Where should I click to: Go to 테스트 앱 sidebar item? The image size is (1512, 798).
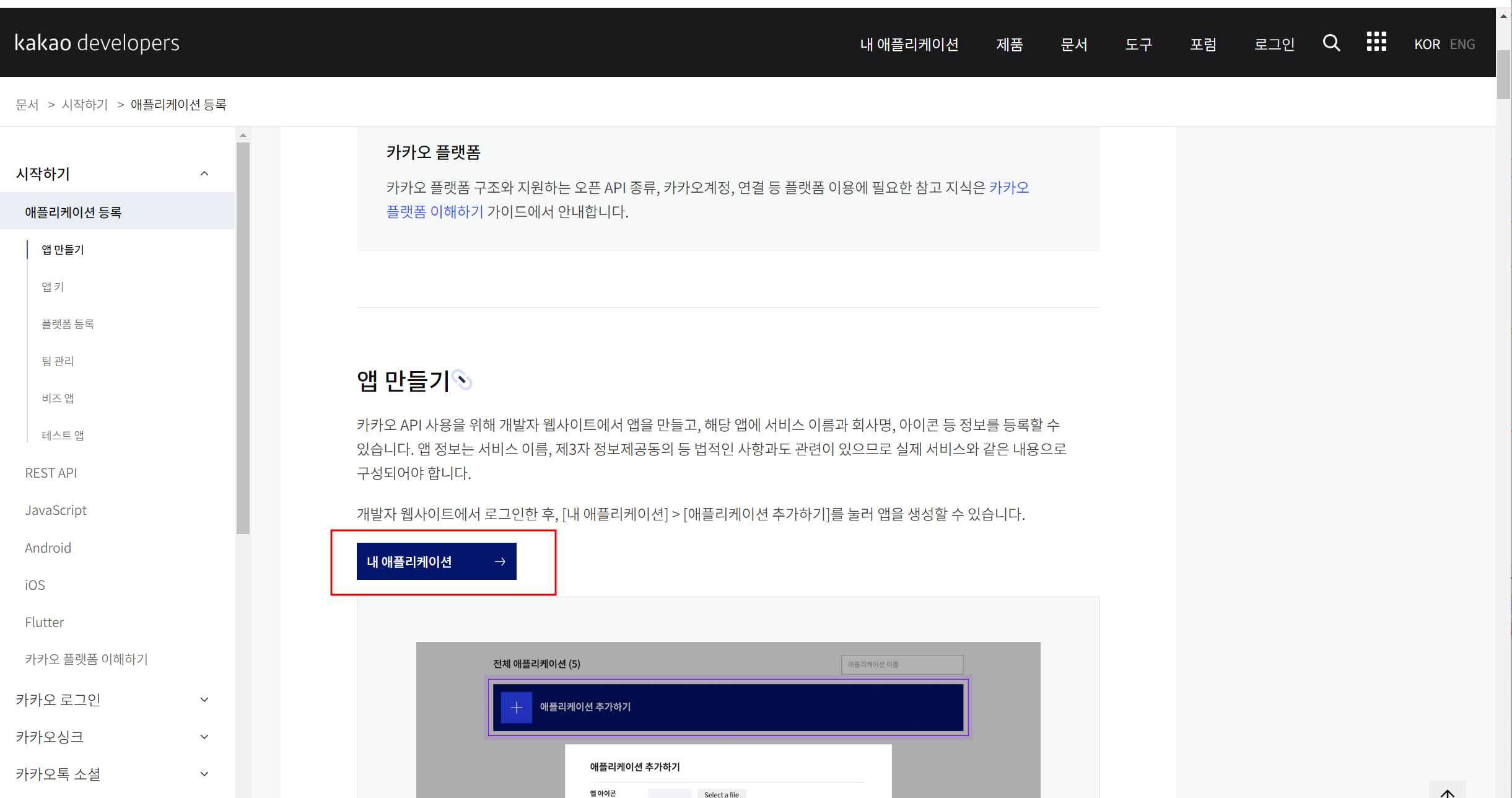coord(63,435)
